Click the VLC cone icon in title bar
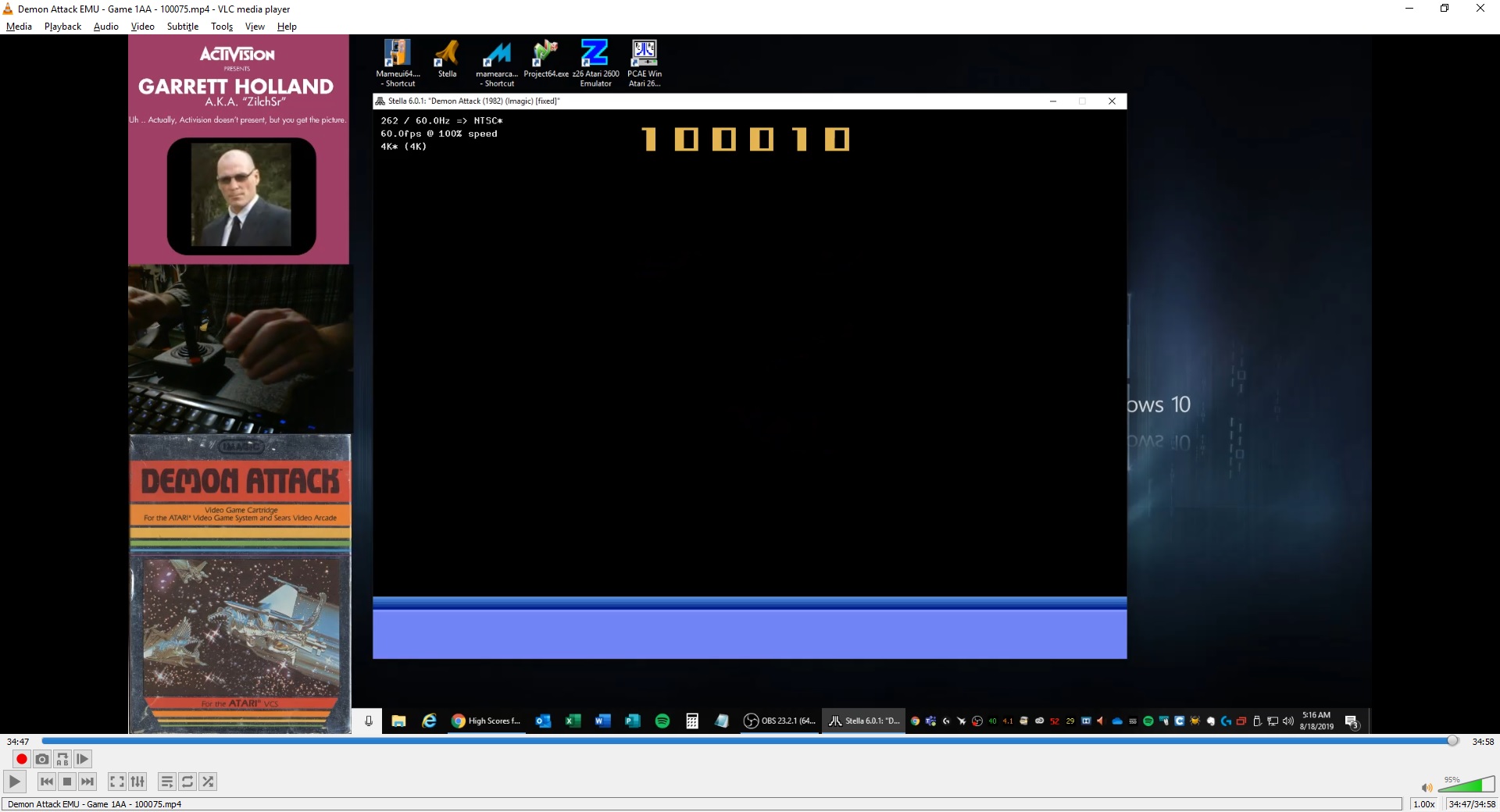Image resolution: width=1500 pixels, height=812 pixels. [8, 9]
